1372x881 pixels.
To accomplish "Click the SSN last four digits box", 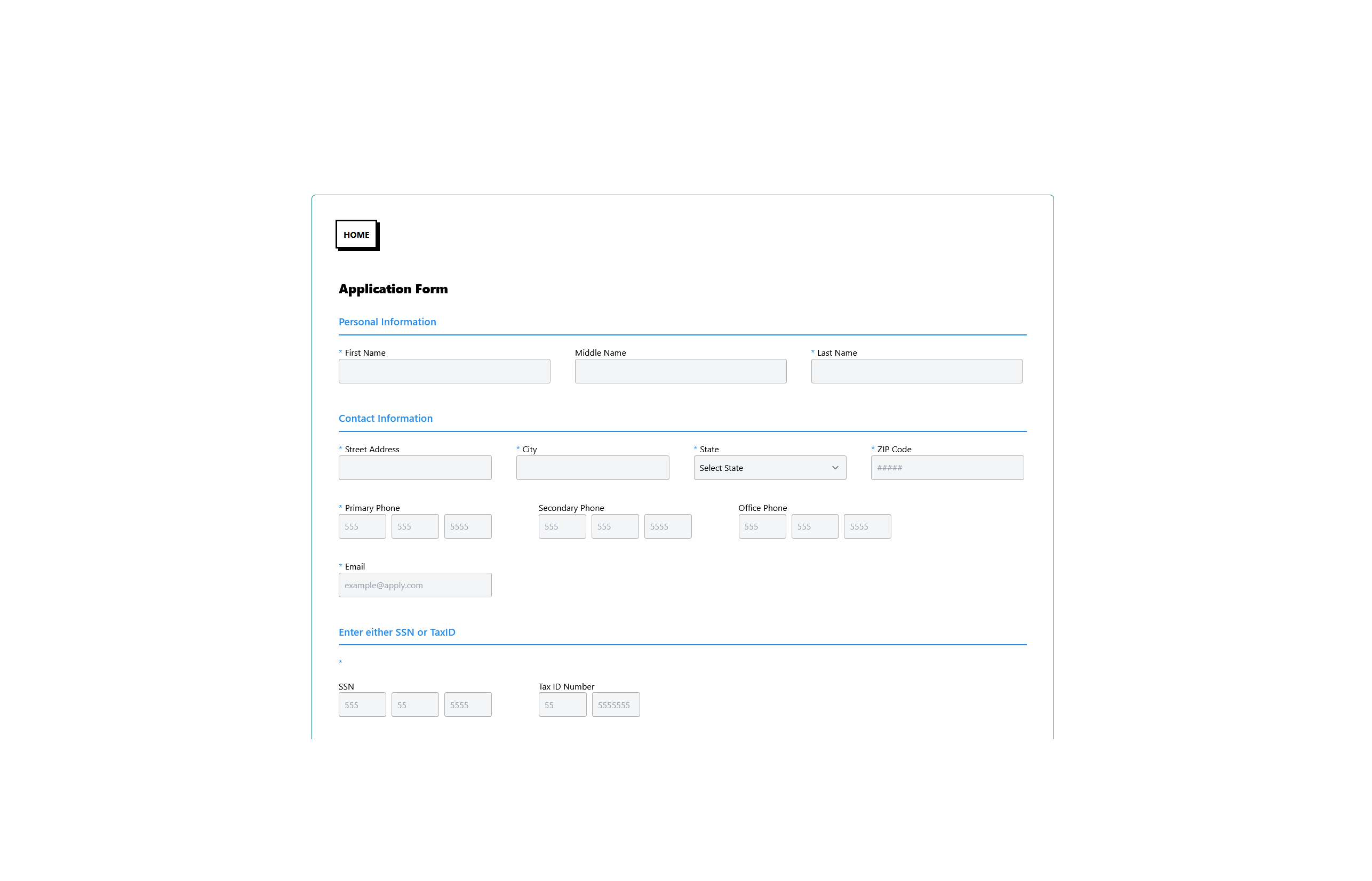I will (467, 705).
